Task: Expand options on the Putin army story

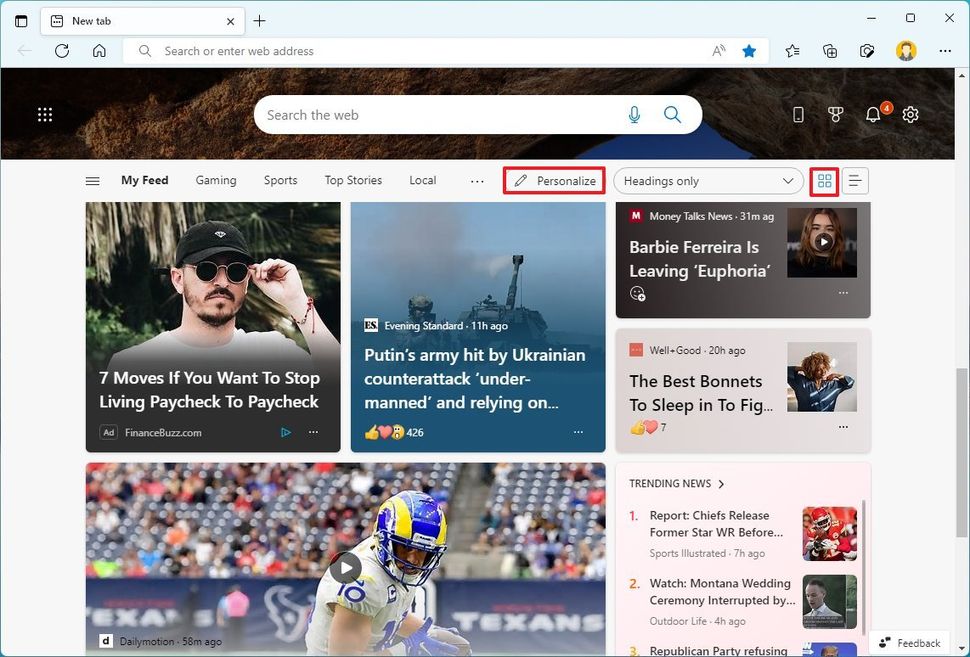Action: (x=578, y=432)
